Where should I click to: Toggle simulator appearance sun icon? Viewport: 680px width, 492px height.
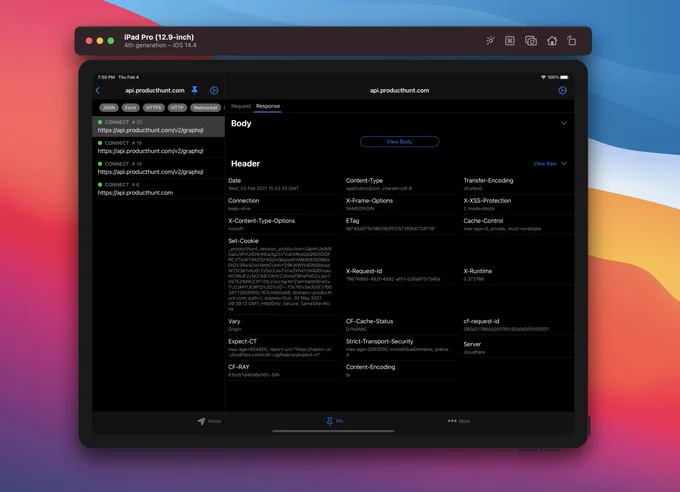[490, 41]
